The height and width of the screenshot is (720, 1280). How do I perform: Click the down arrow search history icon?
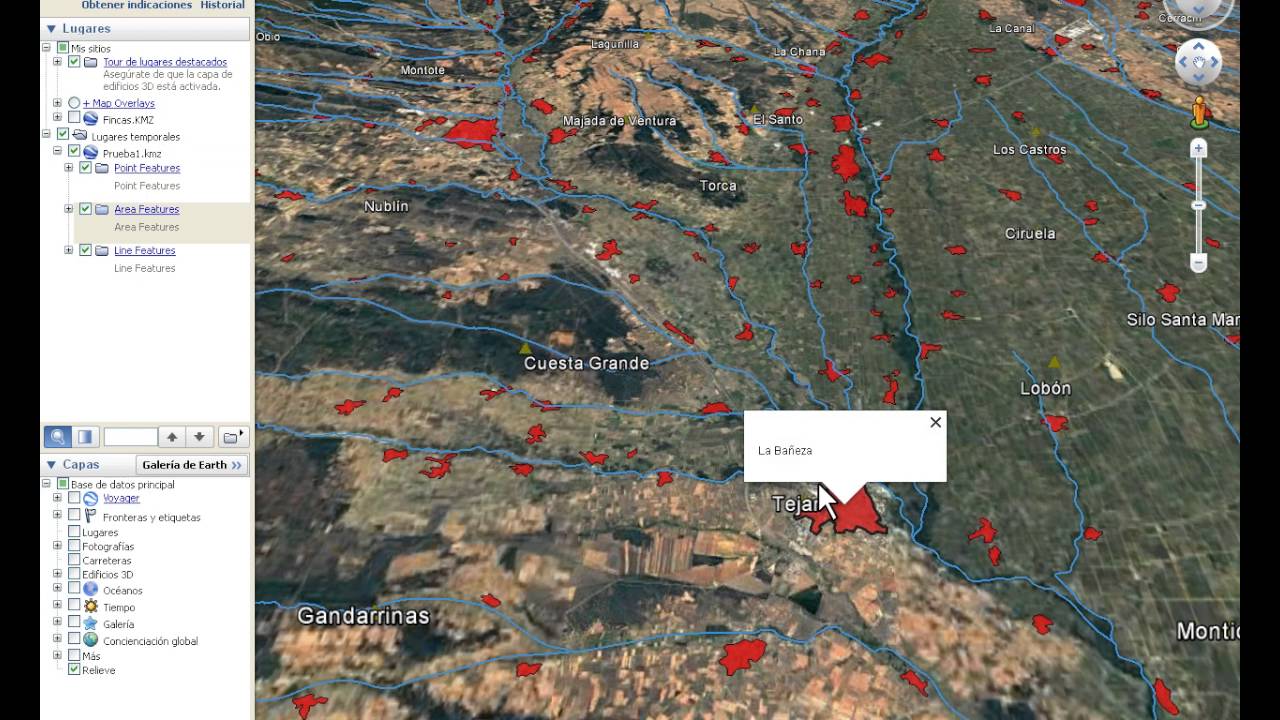[200, 436]
